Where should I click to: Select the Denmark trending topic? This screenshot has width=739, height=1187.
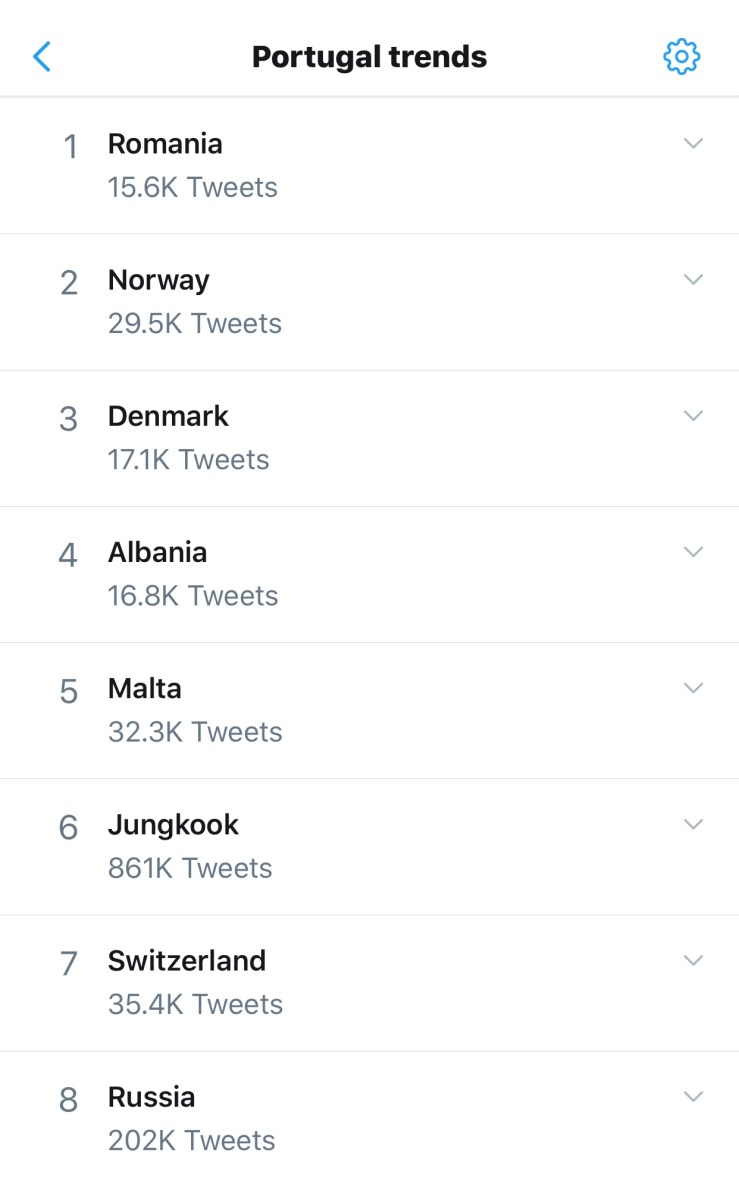(x=168, y=416)
